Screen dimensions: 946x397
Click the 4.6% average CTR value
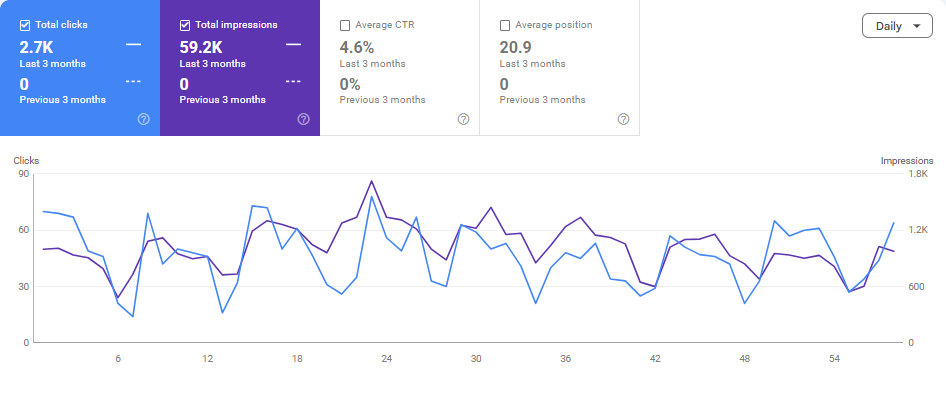(357, 47)
